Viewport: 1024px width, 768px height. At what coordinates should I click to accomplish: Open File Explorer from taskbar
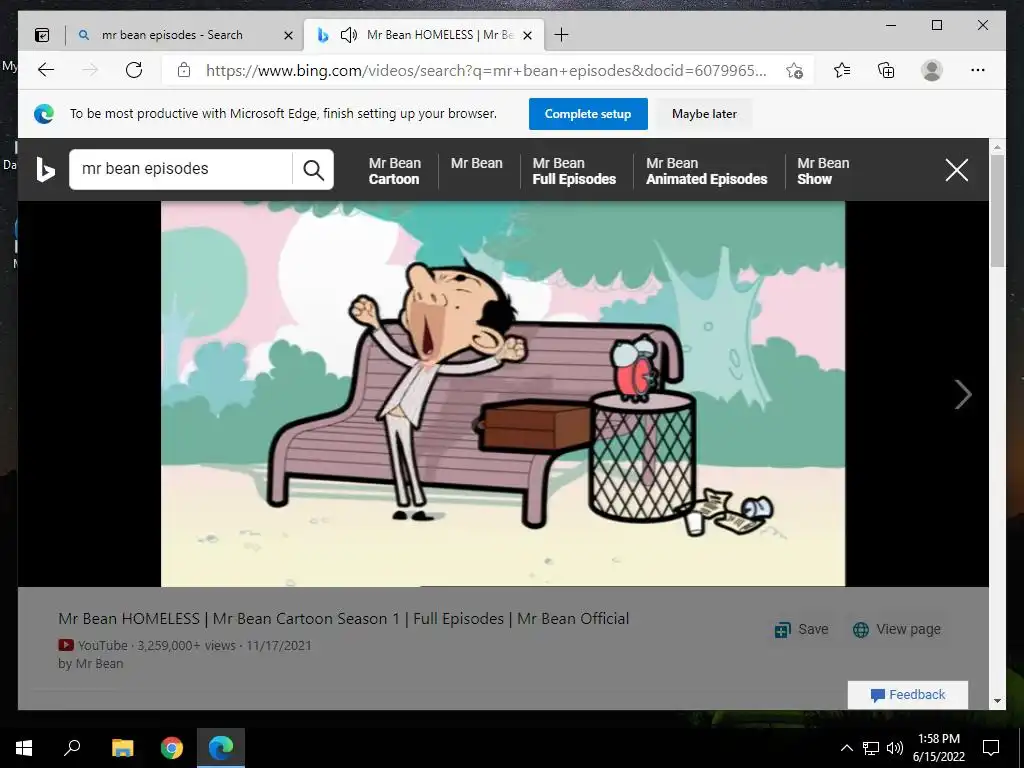(x=122, y=748)
